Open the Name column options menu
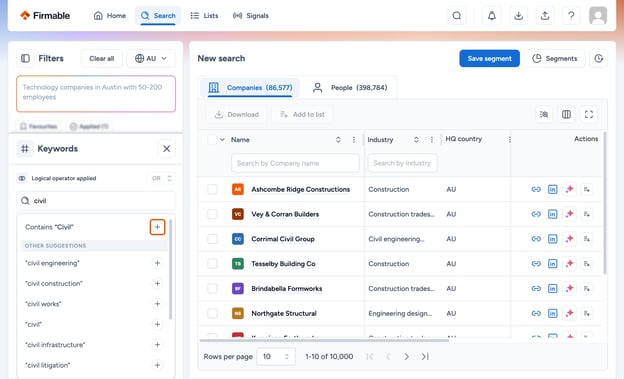This screenshot has height=379, width=624. [354, 140]
